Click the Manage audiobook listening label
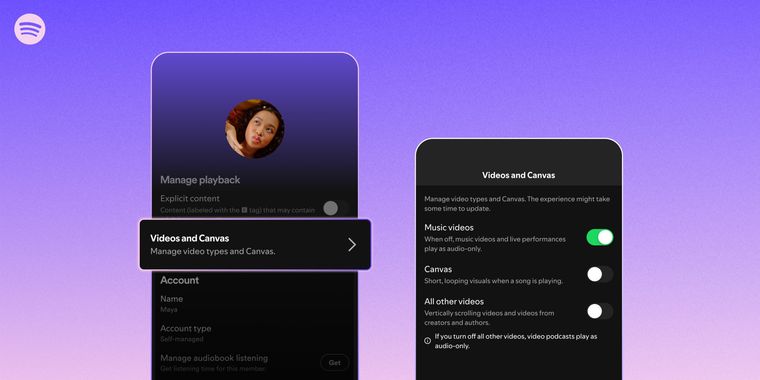The width and height of the screenshot is (760, 380). pos(214,358)
